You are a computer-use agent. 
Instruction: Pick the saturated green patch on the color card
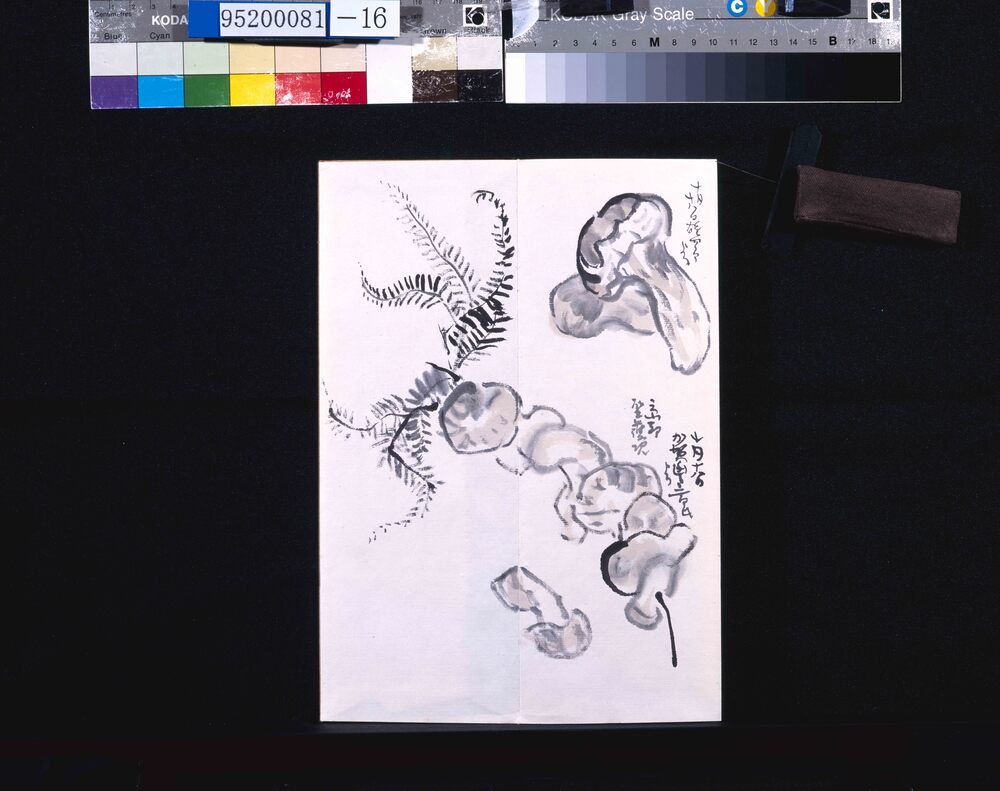pyautogui.click(x=207, y=90)
